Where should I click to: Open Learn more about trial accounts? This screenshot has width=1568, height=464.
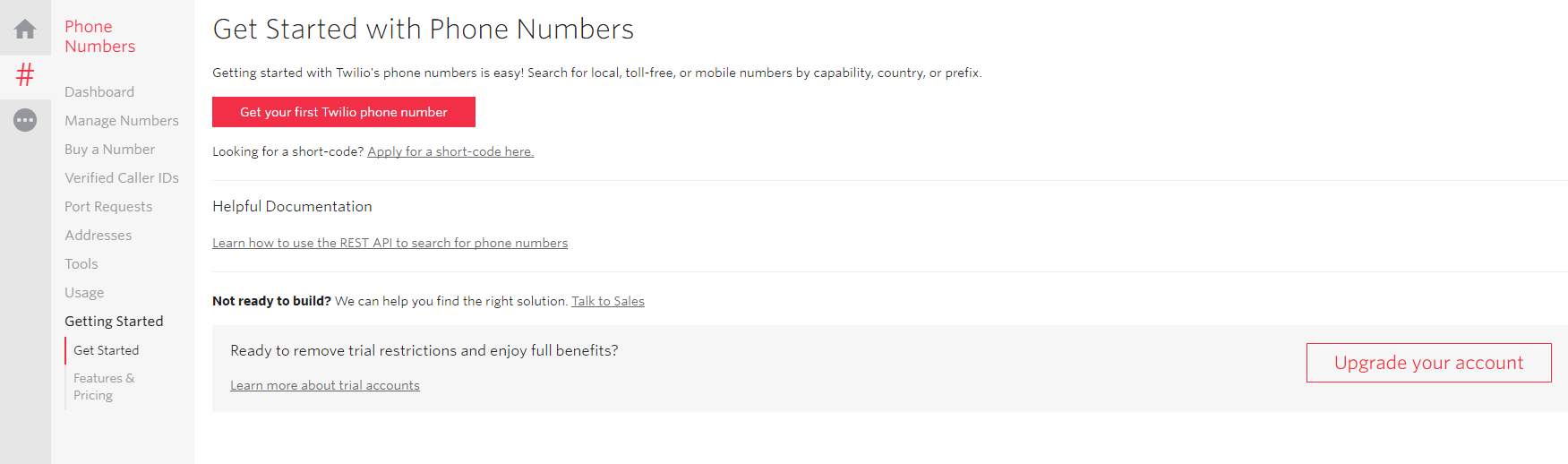(325, 385)
